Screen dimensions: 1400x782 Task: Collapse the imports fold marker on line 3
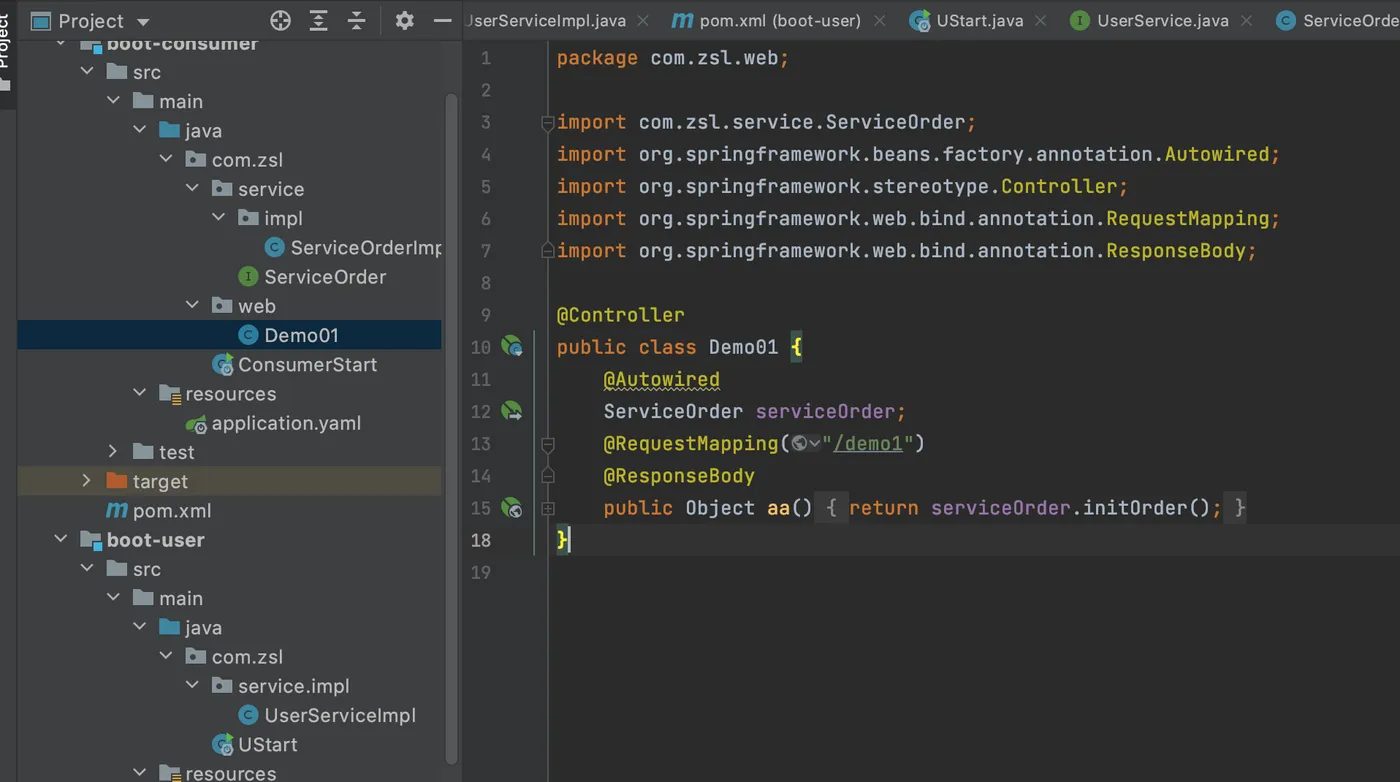pos(548,122)
